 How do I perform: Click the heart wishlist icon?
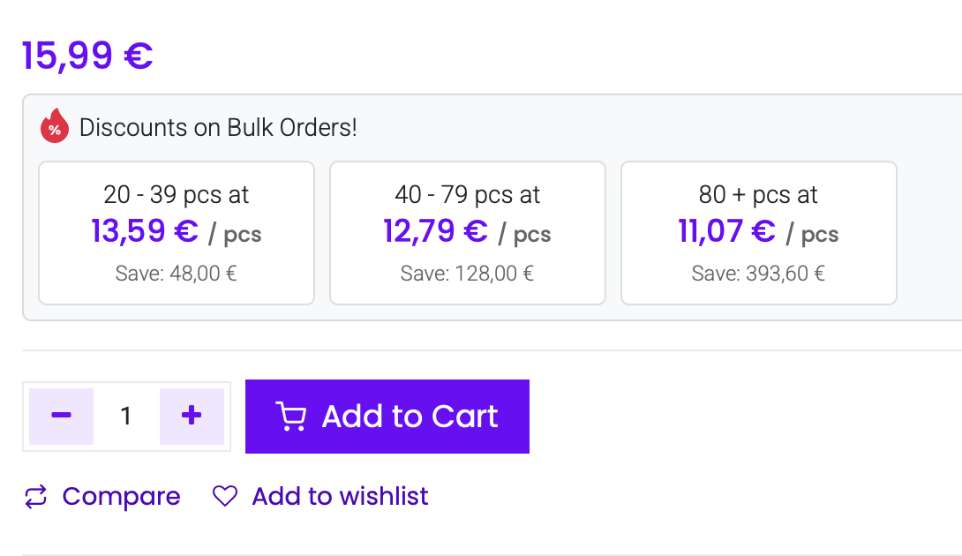pos(225,496)
